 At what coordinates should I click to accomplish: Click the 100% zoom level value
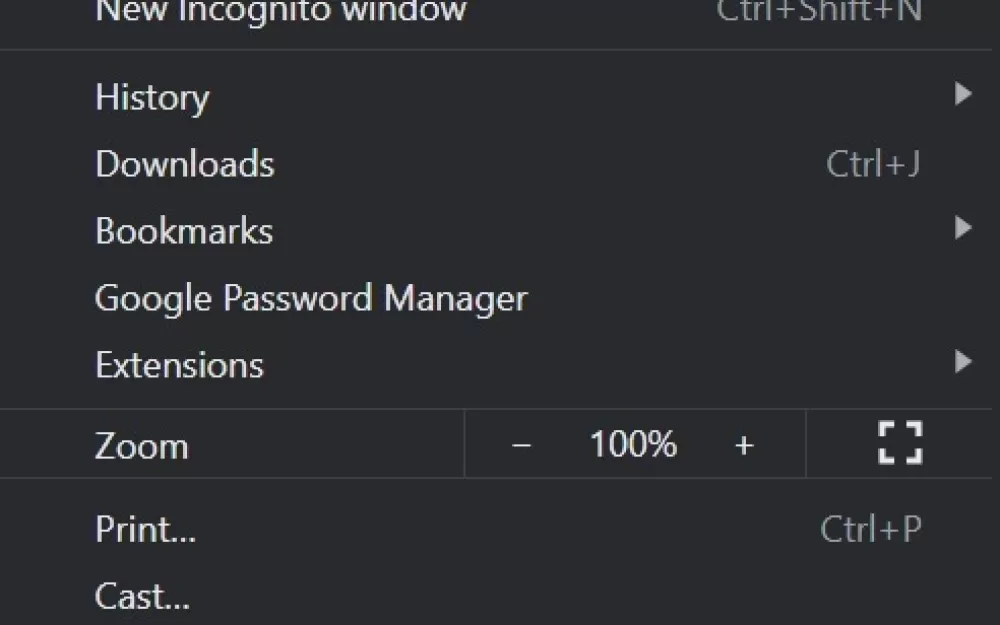point(633,443)
